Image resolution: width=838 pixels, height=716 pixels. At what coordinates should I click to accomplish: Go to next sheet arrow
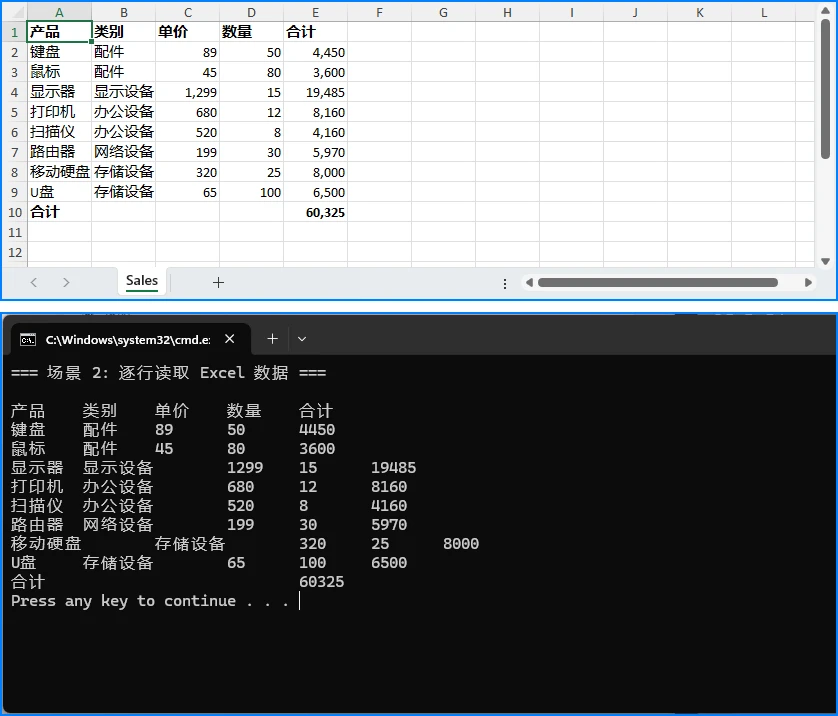(66, 283)
